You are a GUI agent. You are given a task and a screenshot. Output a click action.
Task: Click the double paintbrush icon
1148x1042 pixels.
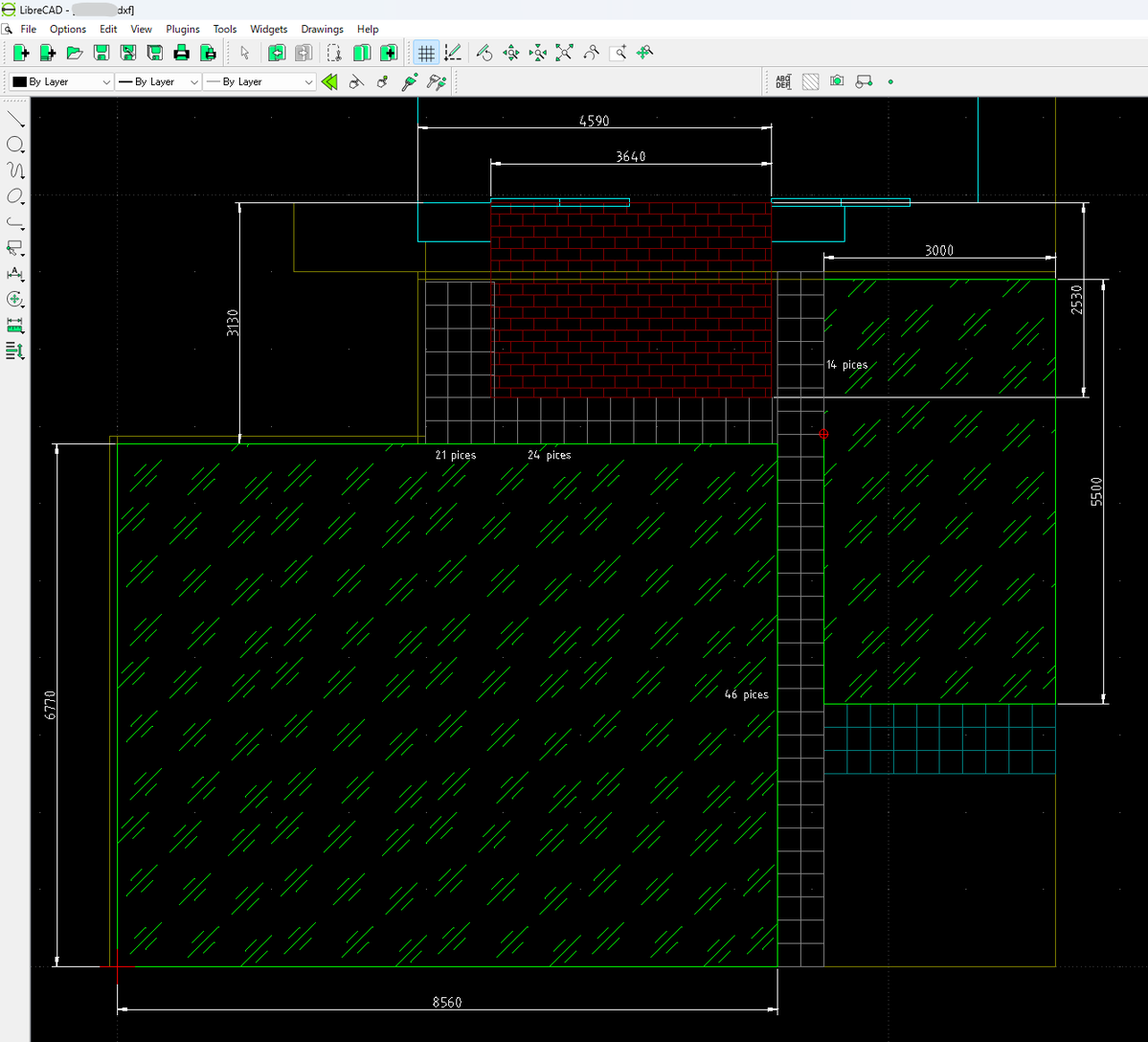coord(438,82)
